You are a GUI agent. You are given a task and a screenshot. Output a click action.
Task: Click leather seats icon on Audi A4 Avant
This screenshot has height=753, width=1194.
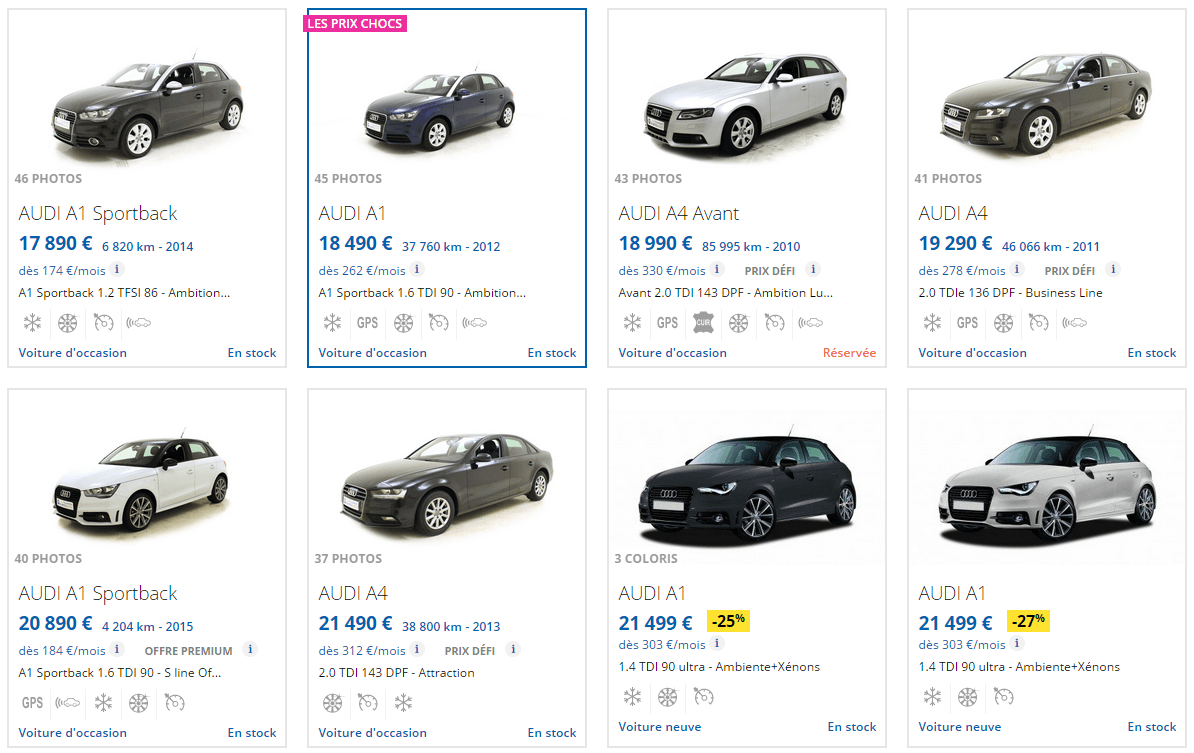tap(702, 323)
